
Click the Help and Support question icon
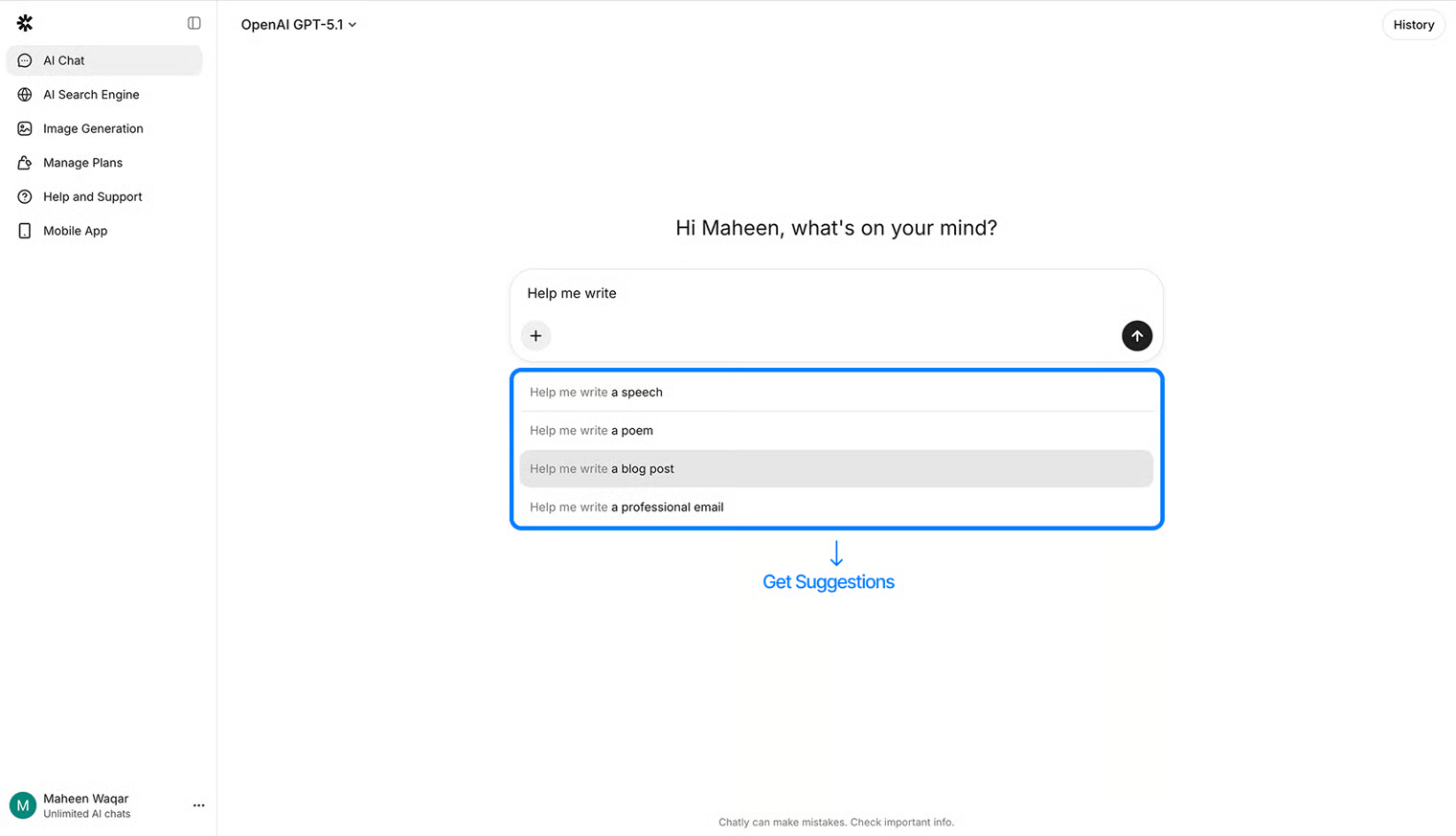click(25, 197)
